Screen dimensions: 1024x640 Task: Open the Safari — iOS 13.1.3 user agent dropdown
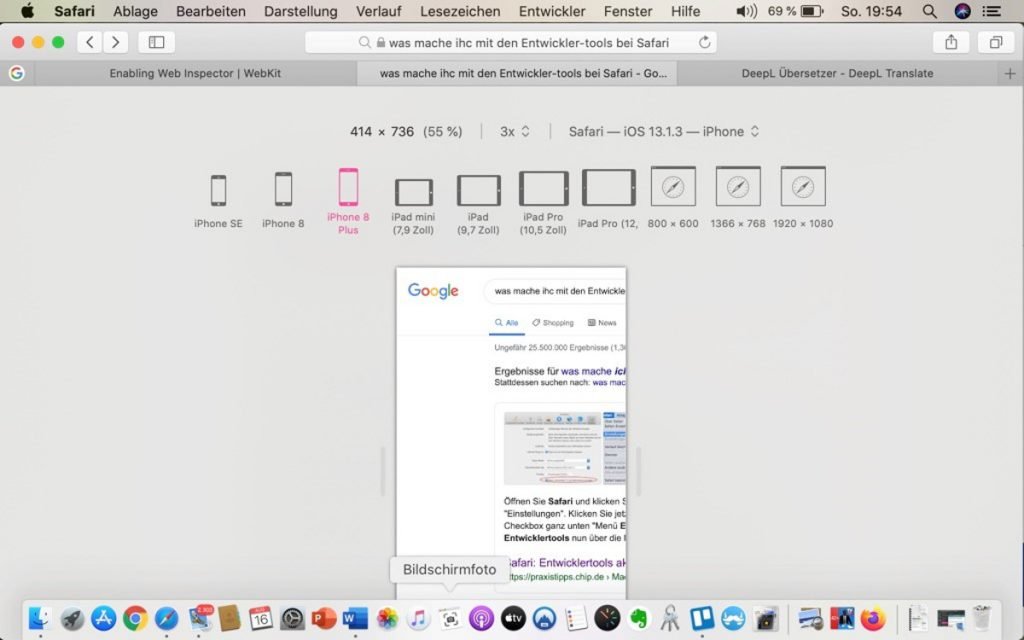[x=664, y=131]
